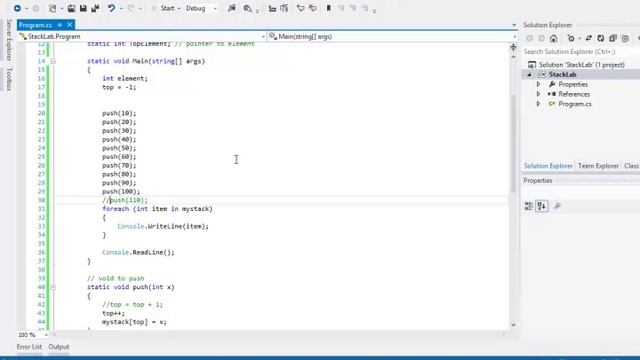The height and width of the screenshot is (360, 640).
Task: Click the New Project toolbar icon
Action: click(53, 8)
